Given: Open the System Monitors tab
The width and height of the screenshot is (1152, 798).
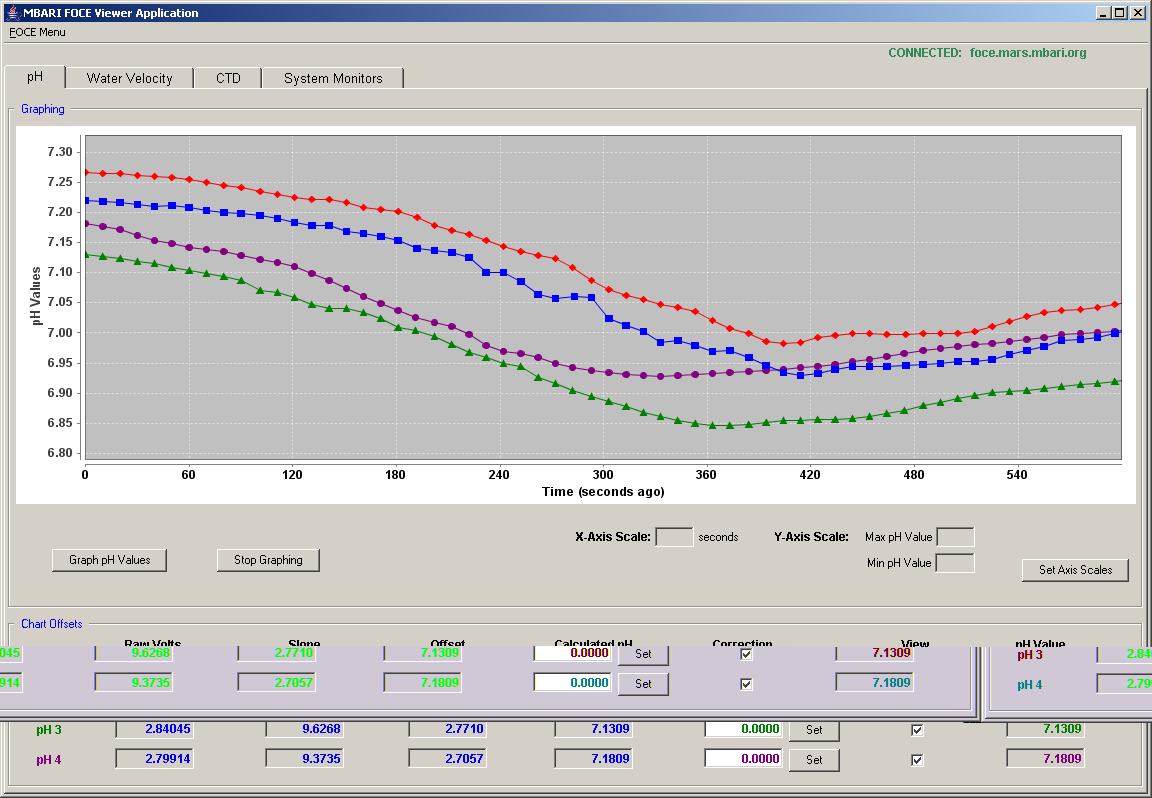Looking at the screenshot, I should (333, 79).
